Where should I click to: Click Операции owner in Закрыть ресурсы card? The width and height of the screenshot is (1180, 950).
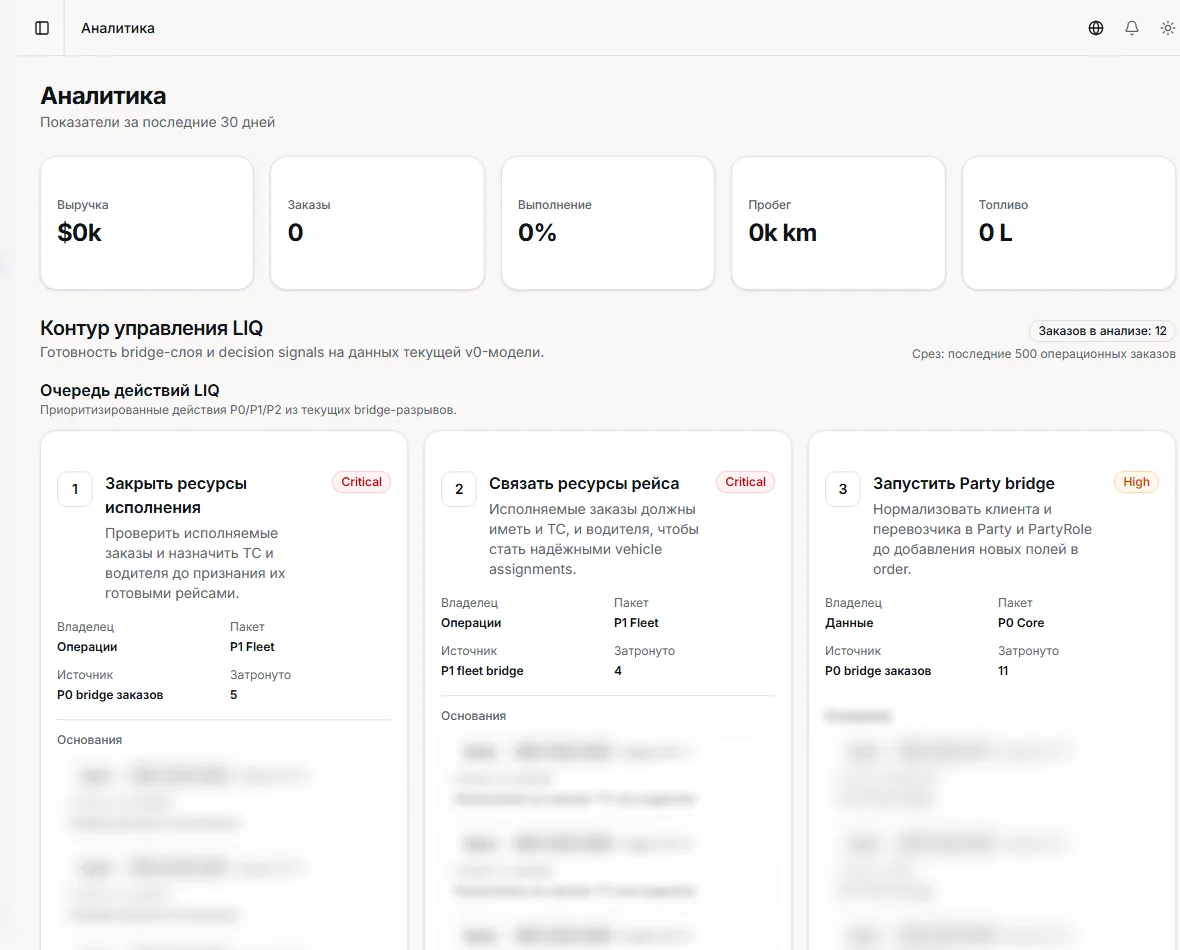pos(87,647)
